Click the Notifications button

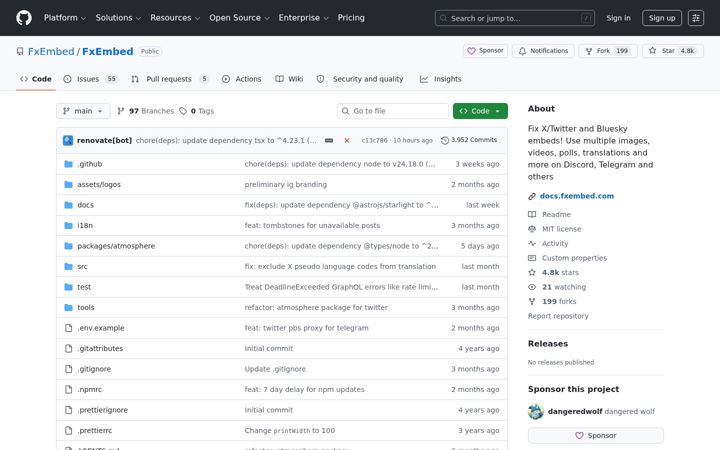[x=543, y=51]
